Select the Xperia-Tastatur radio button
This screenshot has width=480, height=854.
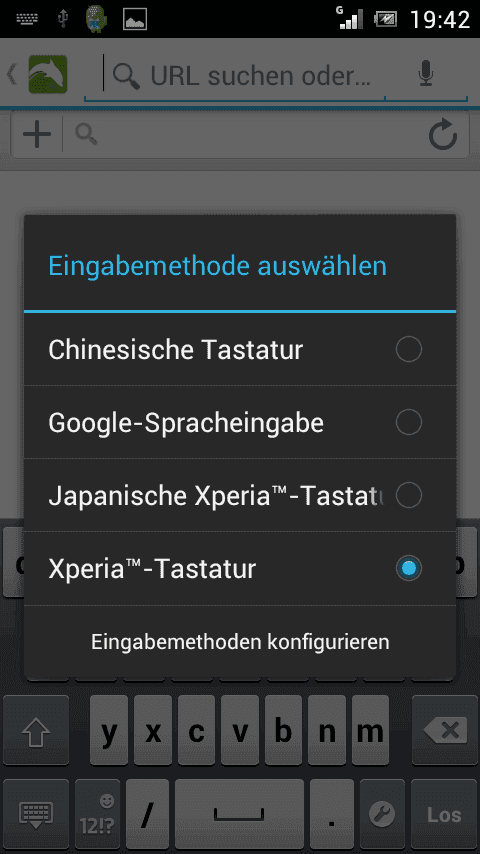[409, 568]
